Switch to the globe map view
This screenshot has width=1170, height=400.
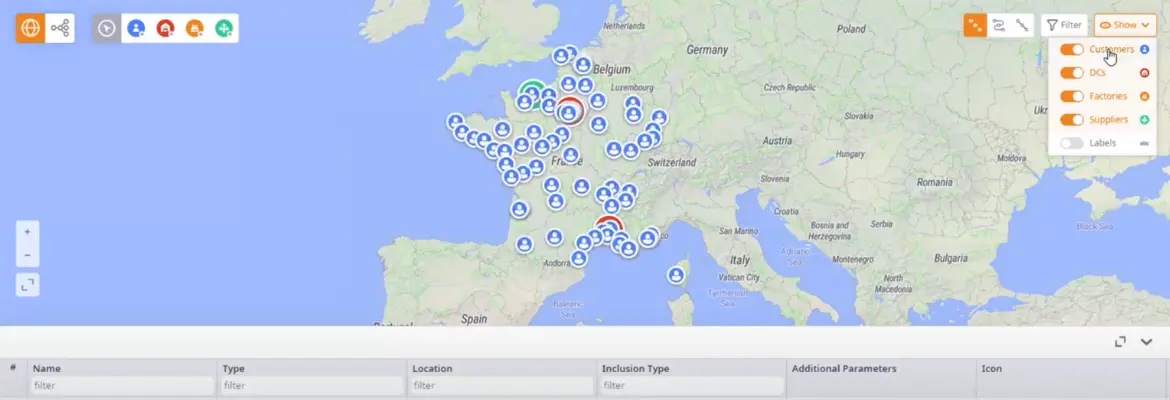(x=30, y=28)
